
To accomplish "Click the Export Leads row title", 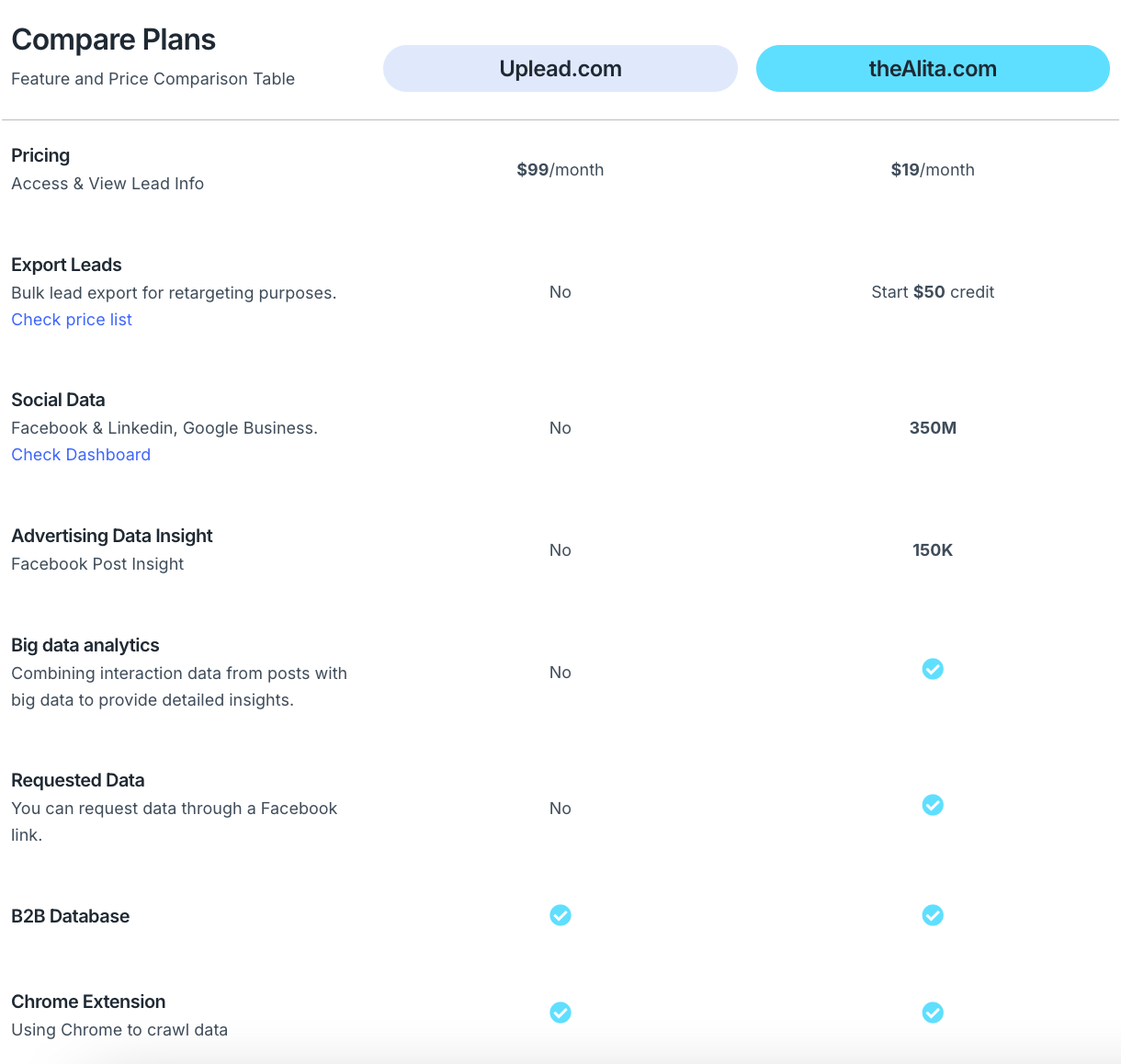I will tap(66, 265).
